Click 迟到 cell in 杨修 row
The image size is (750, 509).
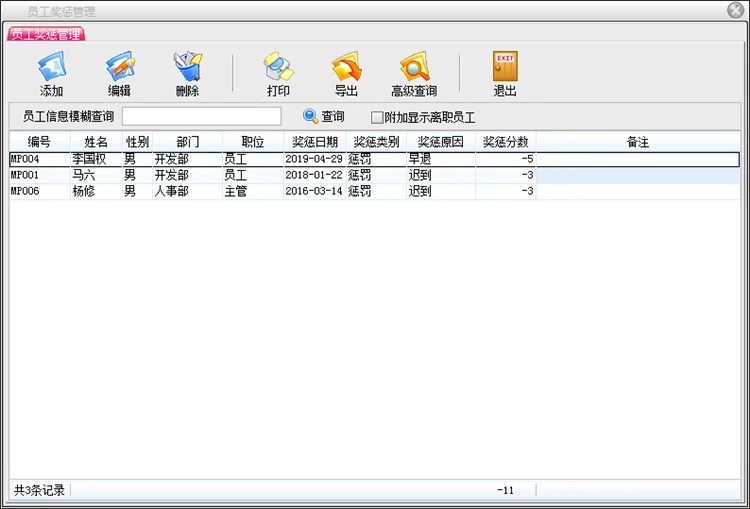click(441, 191)
